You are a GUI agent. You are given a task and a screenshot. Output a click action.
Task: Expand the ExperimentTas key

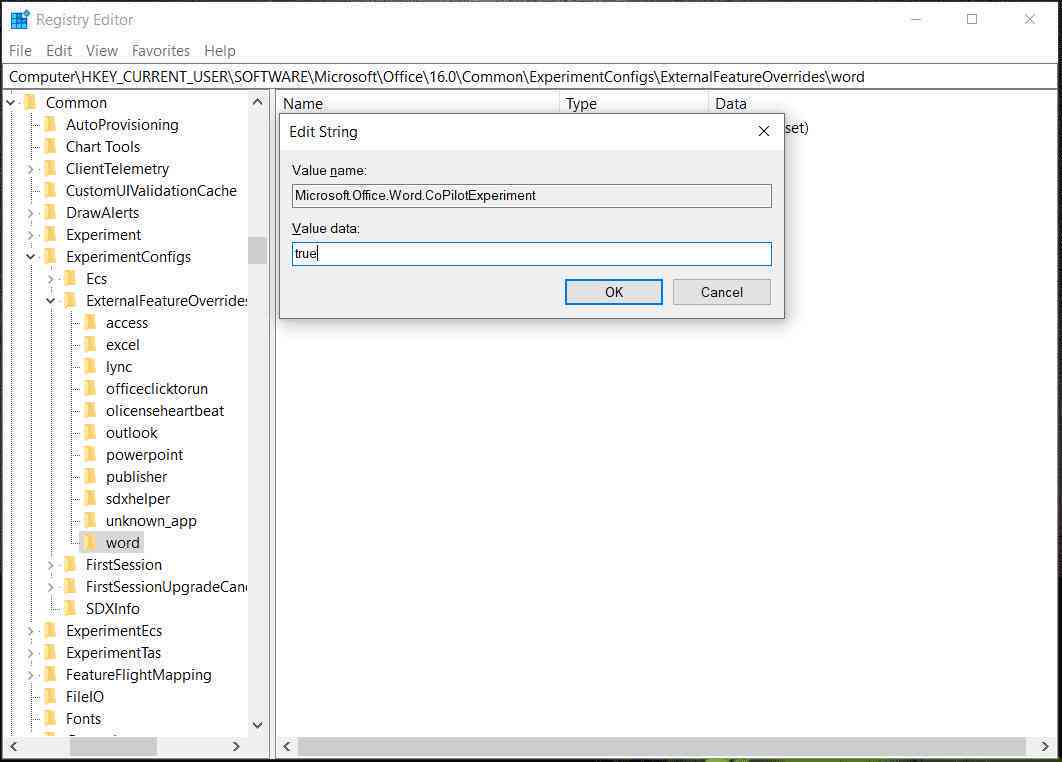(30, 653)
